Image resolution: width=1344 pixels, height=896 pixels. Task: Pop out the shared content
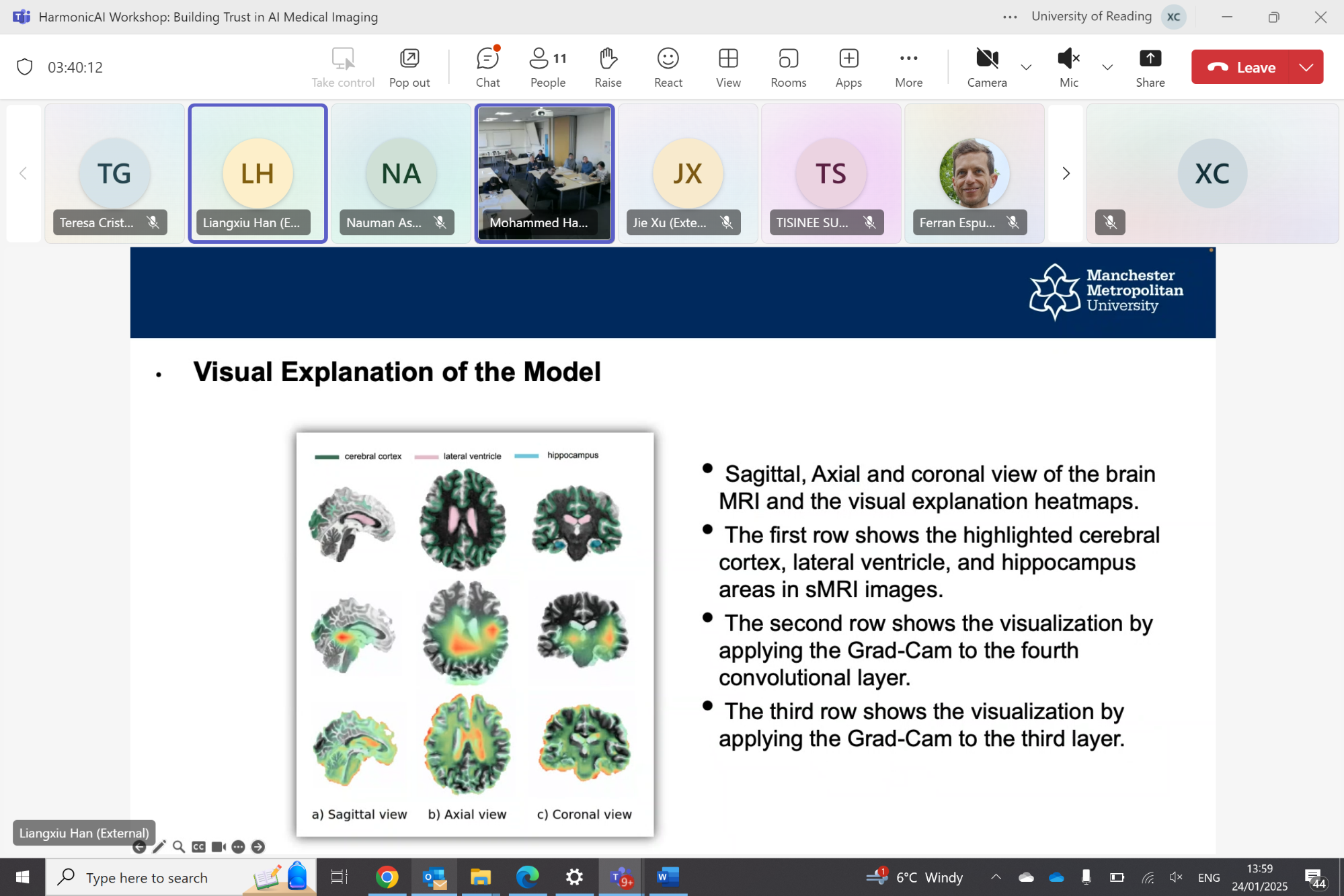point(409,67)
